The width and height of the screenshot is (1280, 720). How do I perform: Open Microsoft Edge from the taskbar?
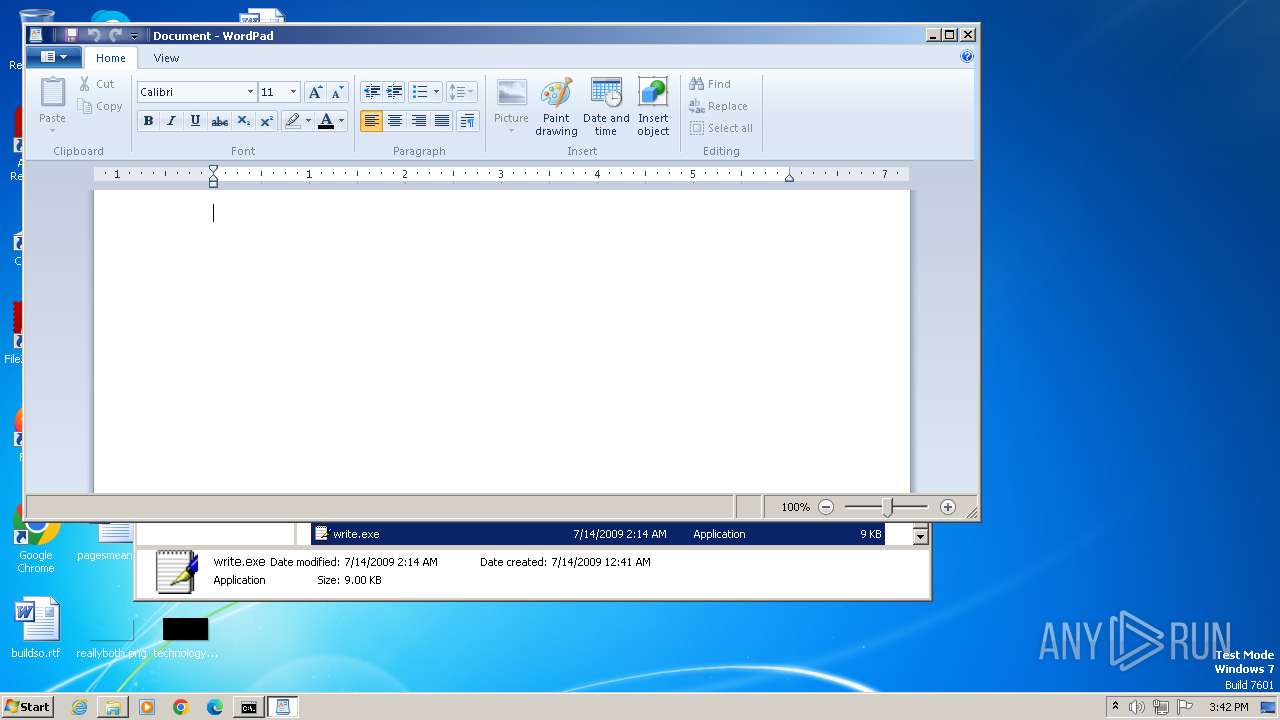215,707
